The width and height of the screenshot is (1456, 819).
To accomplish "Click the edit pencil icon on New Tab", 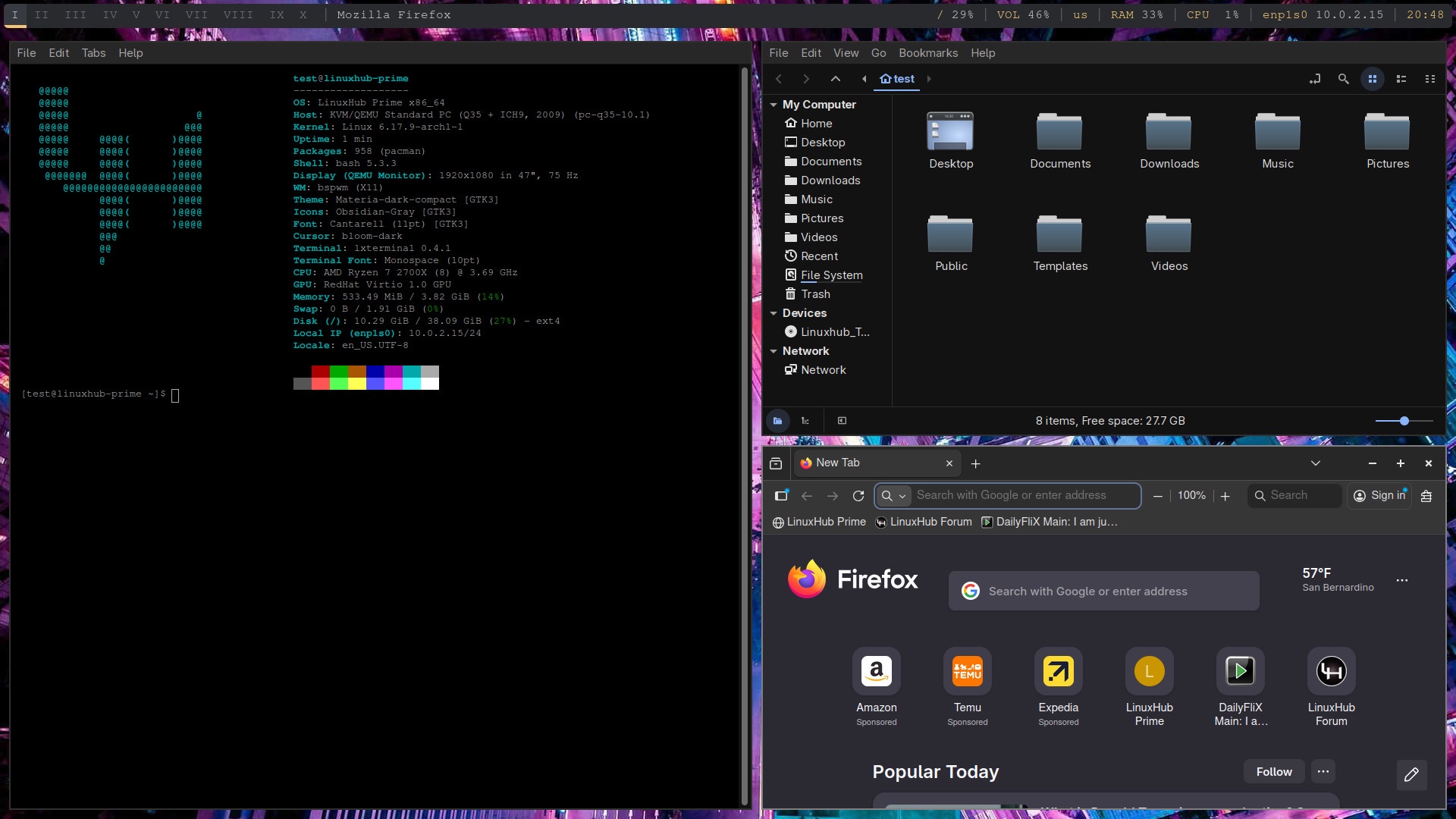I will click(x=1411, y=774).
